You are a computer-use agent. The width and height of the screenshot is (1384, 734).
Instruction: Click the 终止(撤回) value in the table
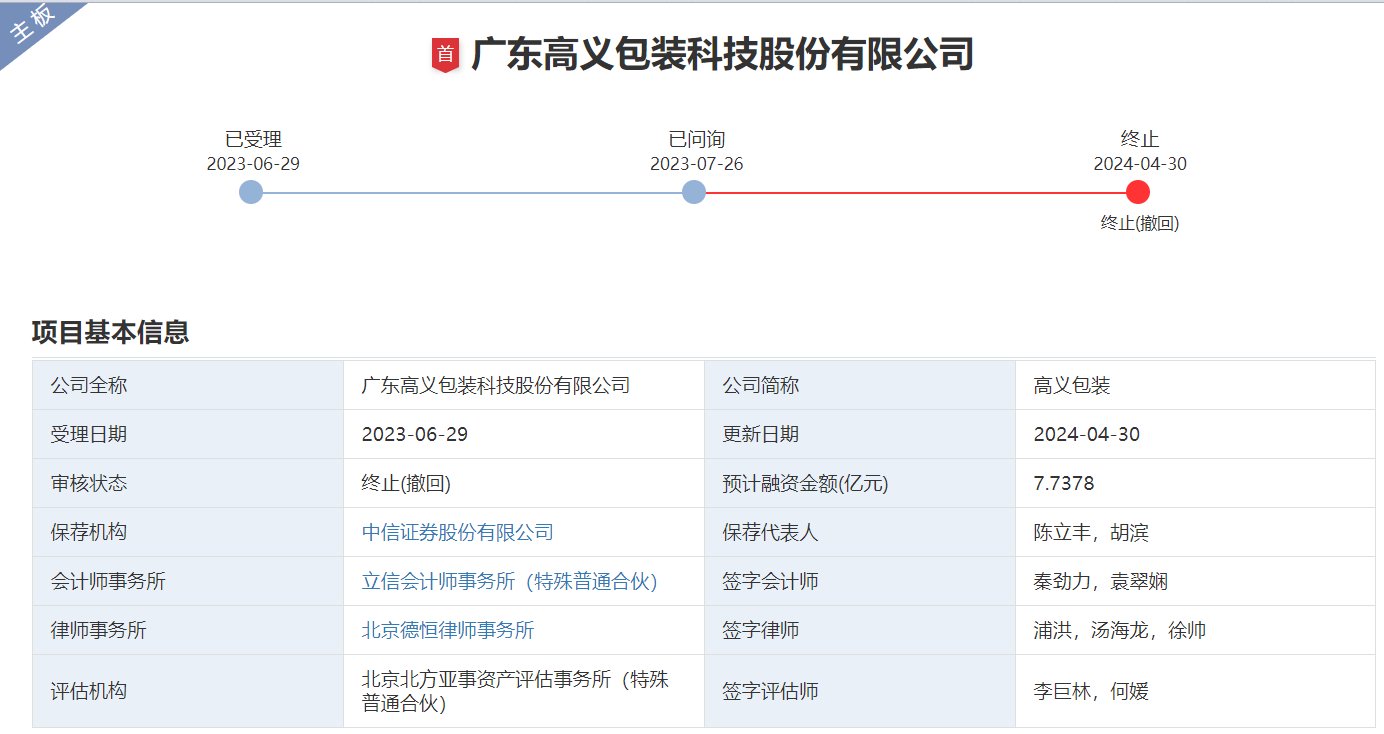[x=406, y=484]
